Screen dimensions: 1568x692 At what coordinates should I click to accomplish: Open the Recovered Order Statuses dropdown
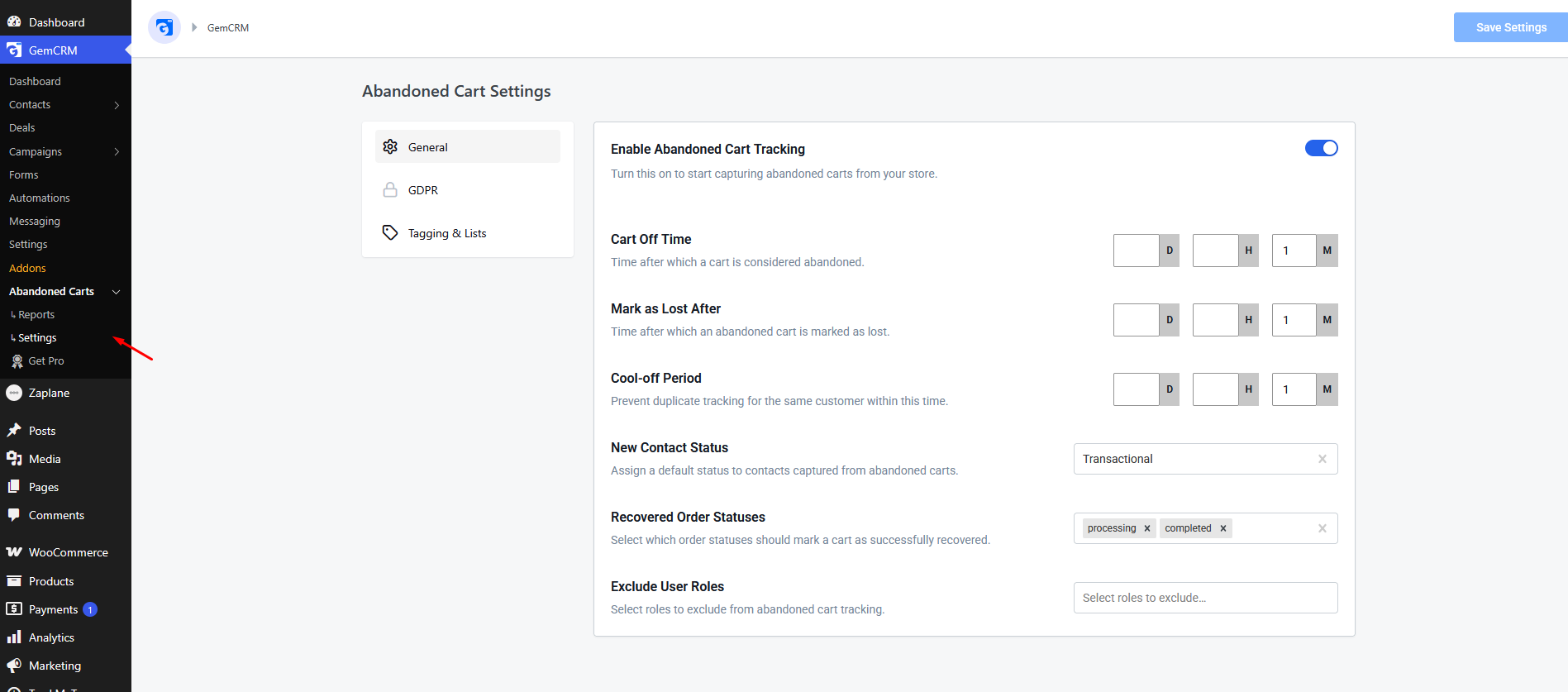click(1205, 528)
